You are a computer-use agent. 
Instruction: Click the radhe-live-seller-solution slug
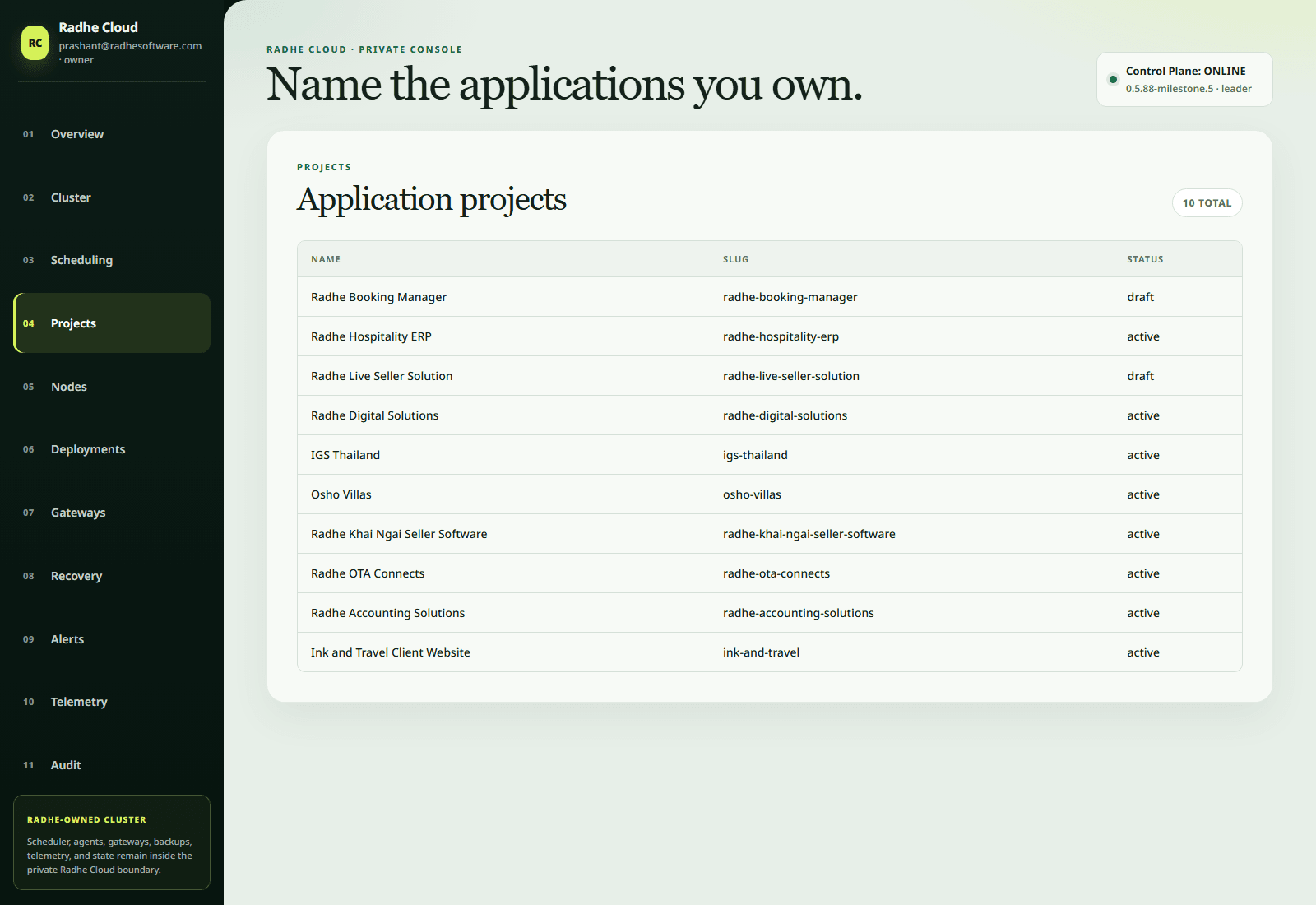click(791, 376)
